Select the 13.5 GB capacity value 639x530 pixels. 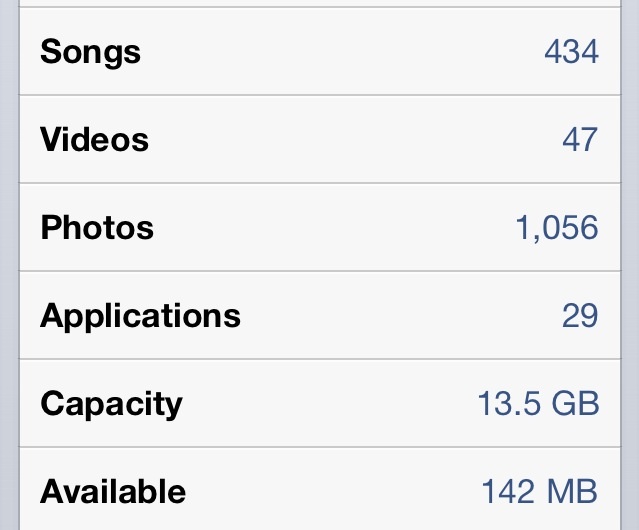pos(538,403)
